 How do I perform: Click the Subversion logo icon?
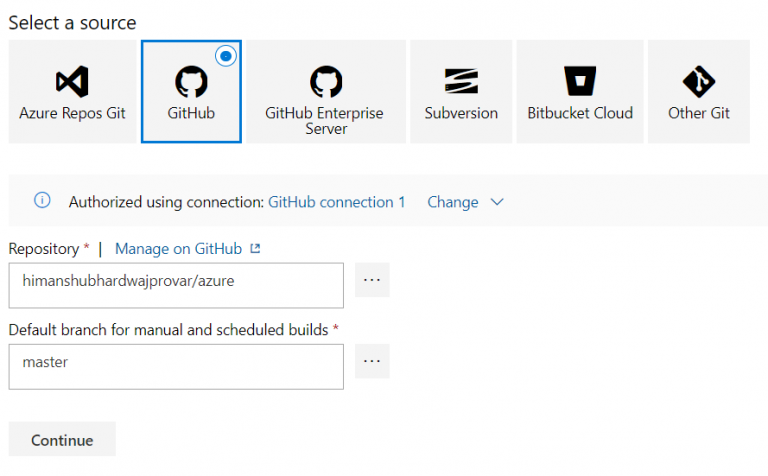click(461, 81)
